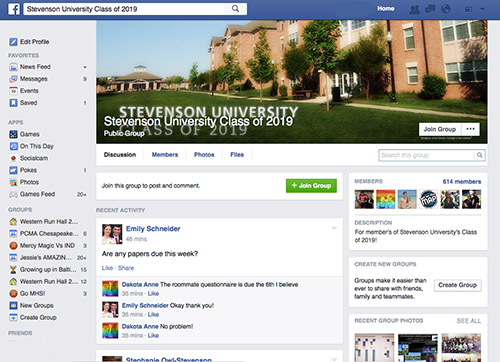Switch to the Photos tab
Image resolution: width=500 pixels, height=362 pixels.
[x=204, y=155]
